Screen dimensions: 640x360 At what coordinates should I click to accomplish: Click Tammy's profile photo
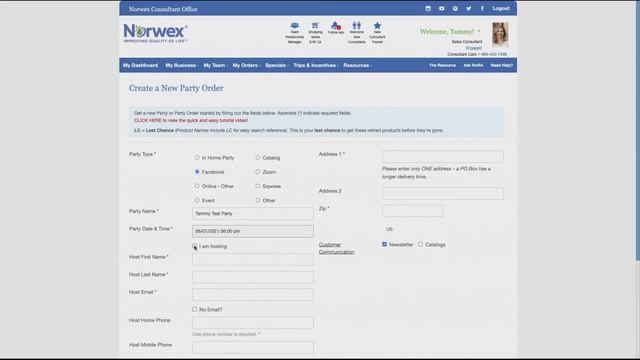(x=500, y=34)
